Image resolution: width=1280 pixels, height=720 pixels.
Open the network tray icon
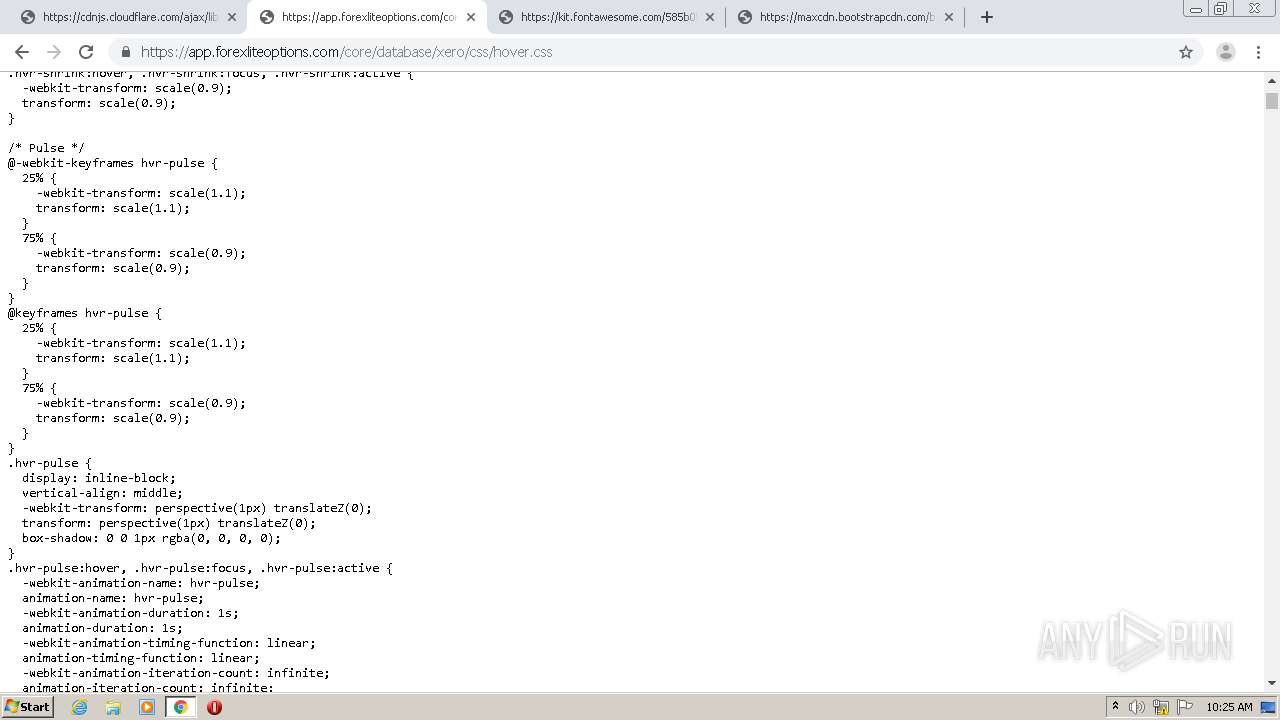[1161, 707]
